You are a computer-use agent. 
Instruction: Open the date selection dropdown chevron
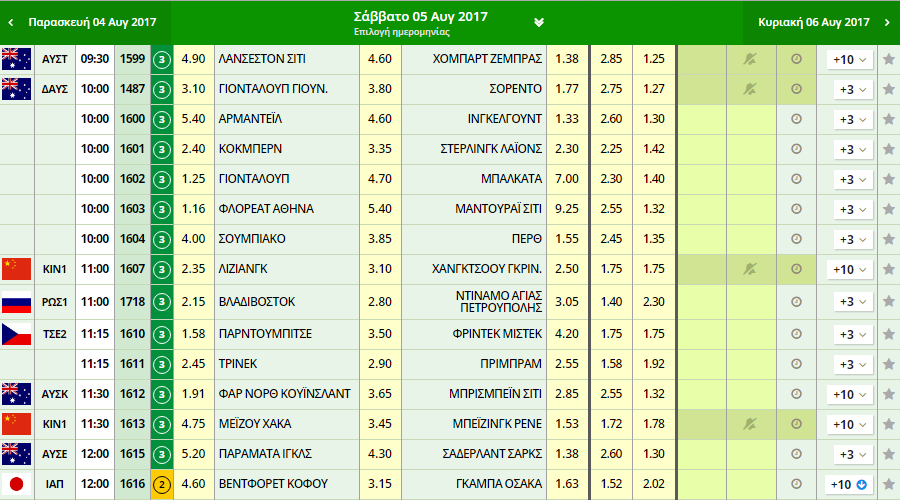(539, 22)
